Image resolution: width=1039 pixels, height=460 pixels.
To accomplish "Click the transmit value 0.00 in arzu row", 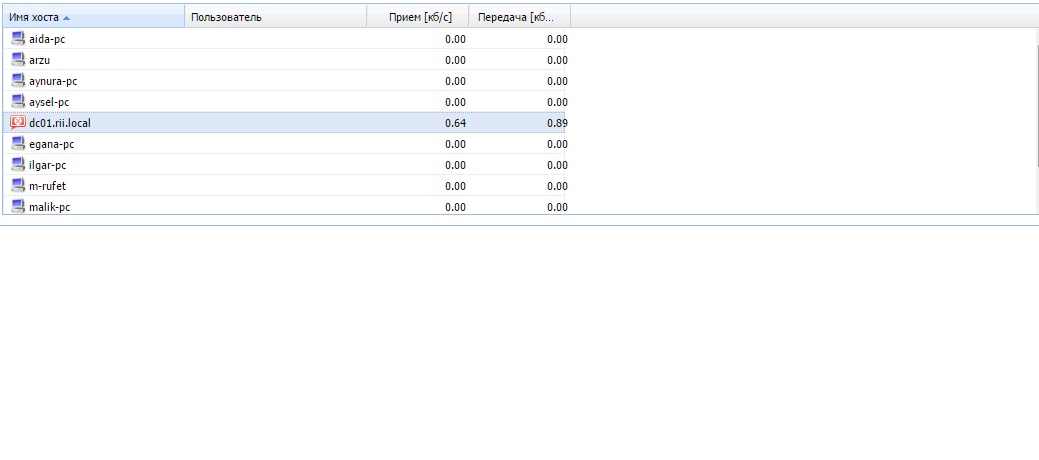I will 557,60.
